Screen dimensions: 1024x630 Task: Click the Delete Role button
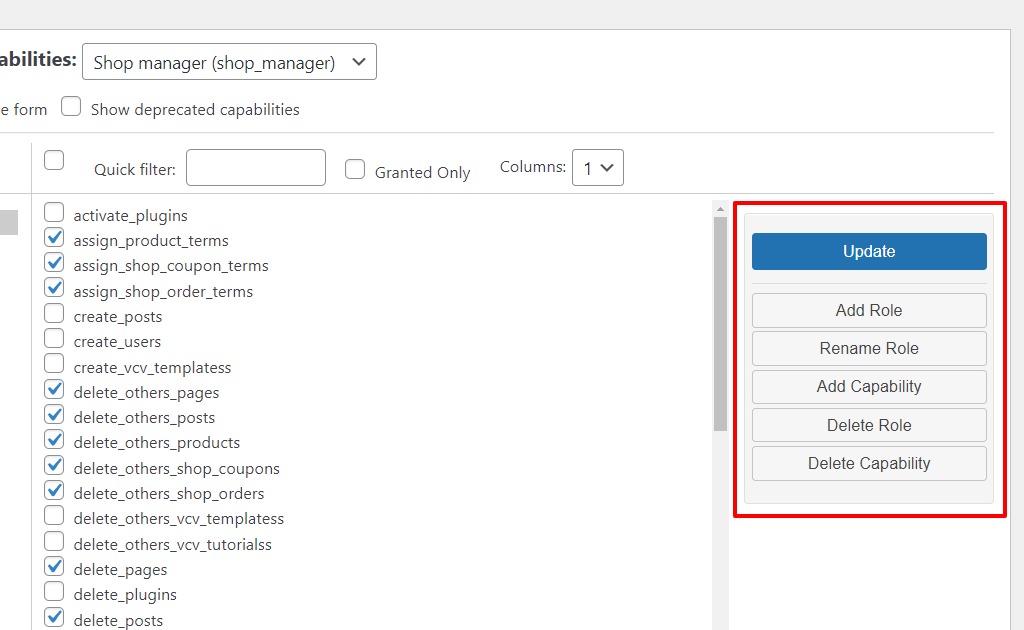point(868,425)
